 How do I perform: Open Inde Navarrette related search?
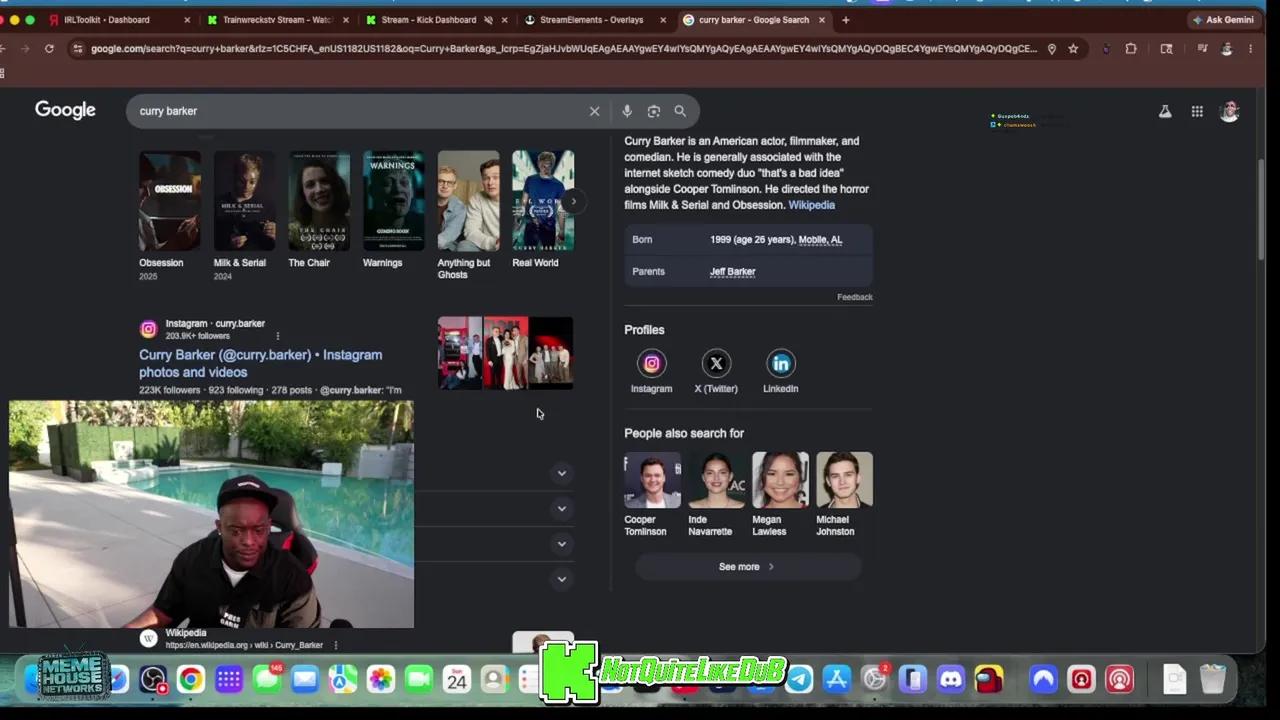[716, 495]
